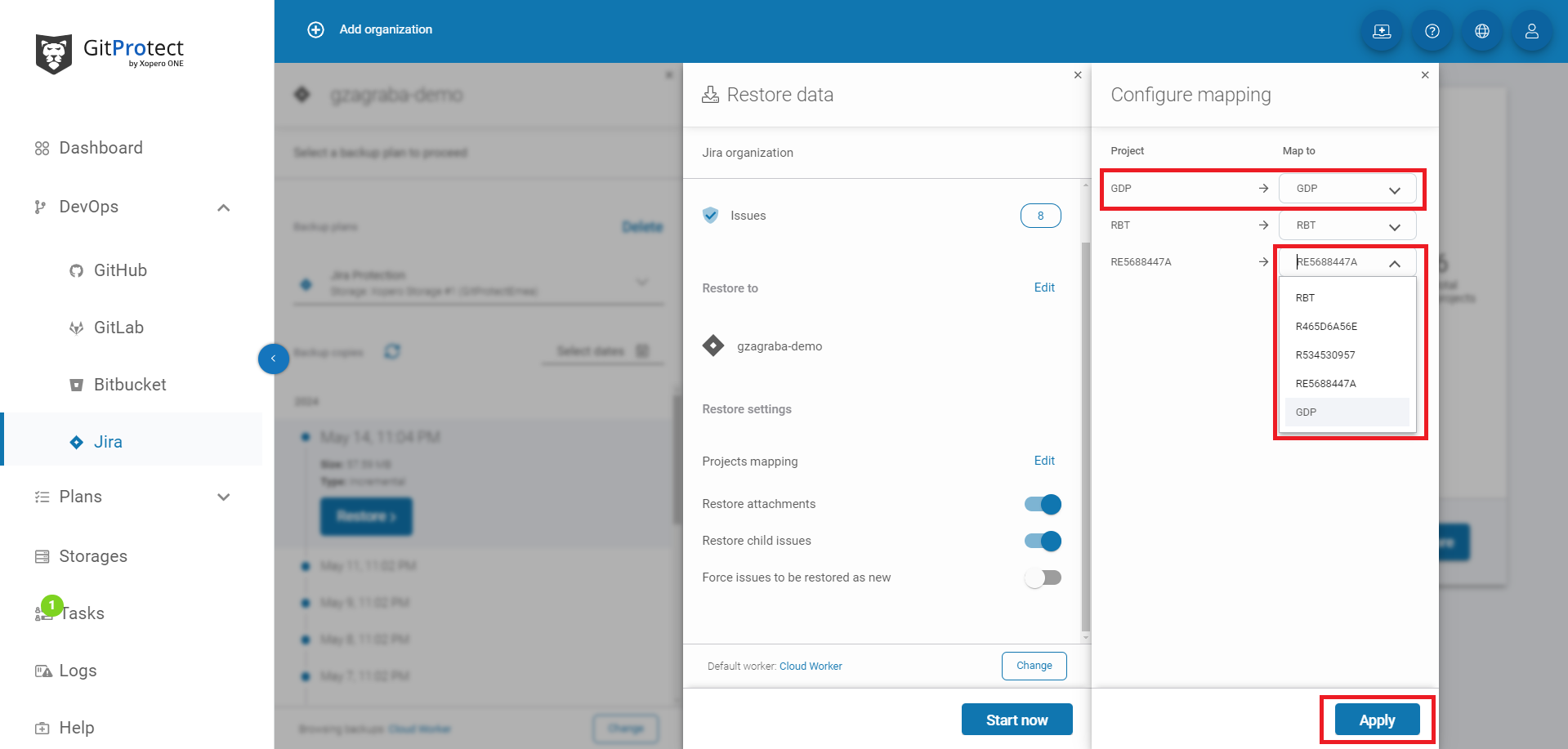
Task: Select R465D6A56E from the dropdown list
Action: (x=1326, y=327)
